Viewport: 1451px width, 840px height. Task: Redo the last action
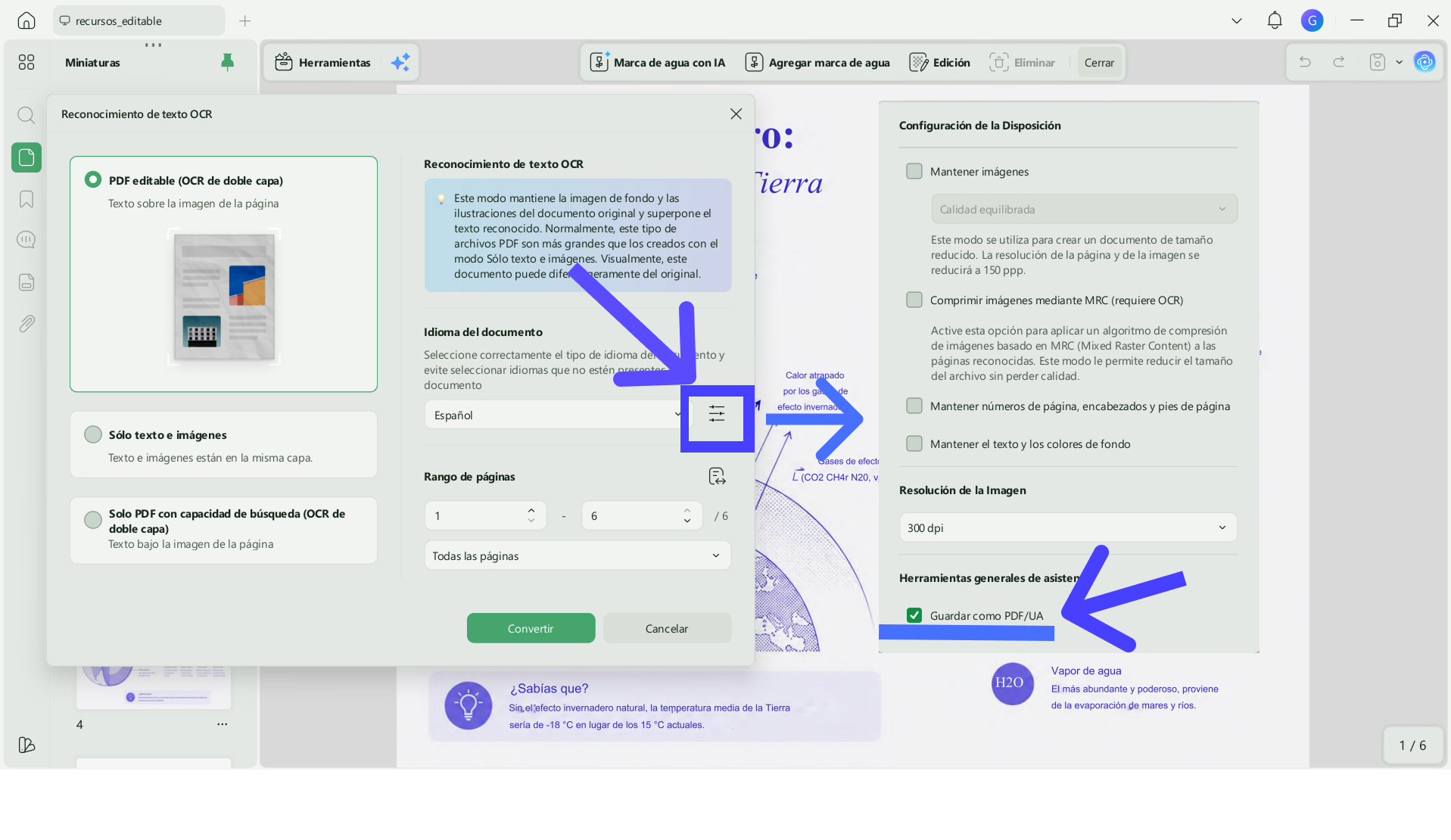coord(1339,62)
